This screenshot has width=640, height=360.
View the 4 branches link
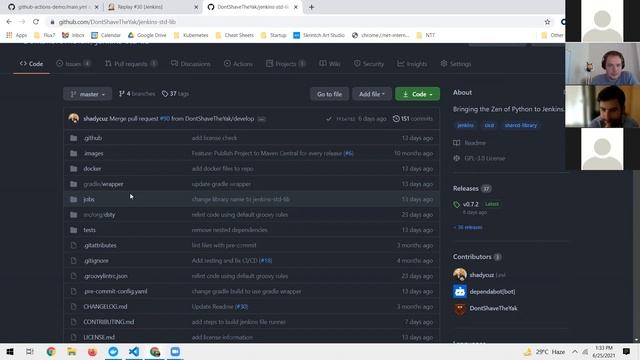click(137, 94)
